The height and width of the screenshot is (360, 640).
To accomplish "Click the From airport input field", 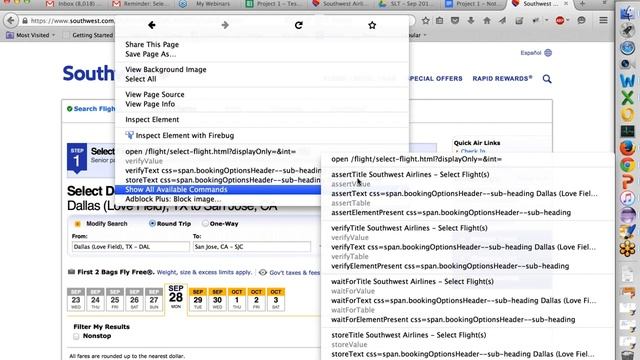I will click(x=131, y=247).
